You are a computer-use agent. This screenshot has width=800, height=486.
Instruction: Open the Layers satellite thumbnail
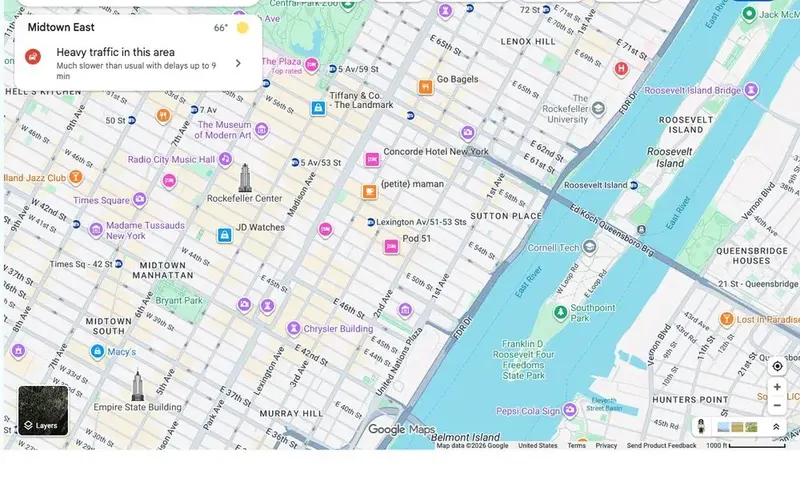pyautogui.click(x=43, y=411)
